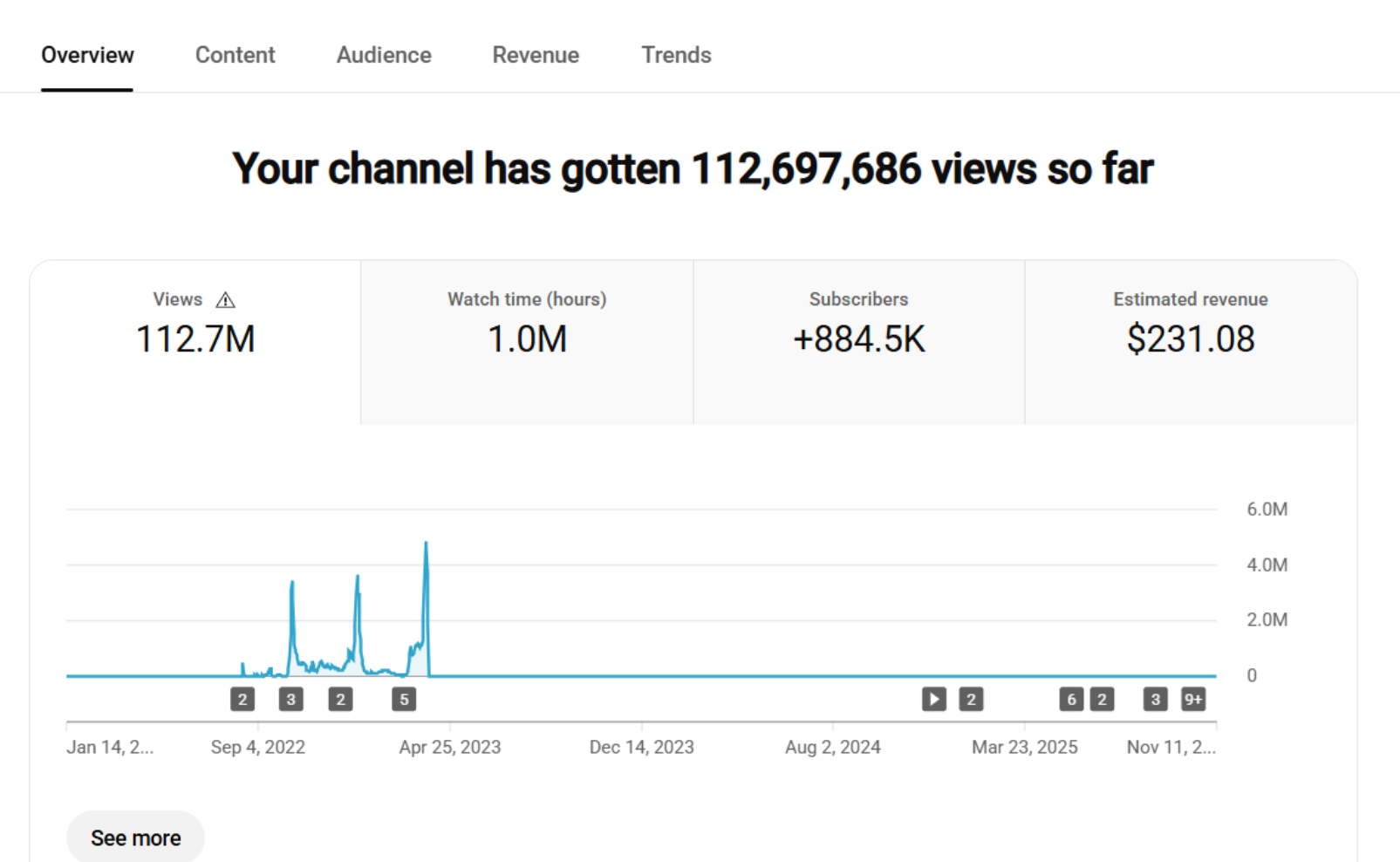Select the Trends tab

click(676, 55)
